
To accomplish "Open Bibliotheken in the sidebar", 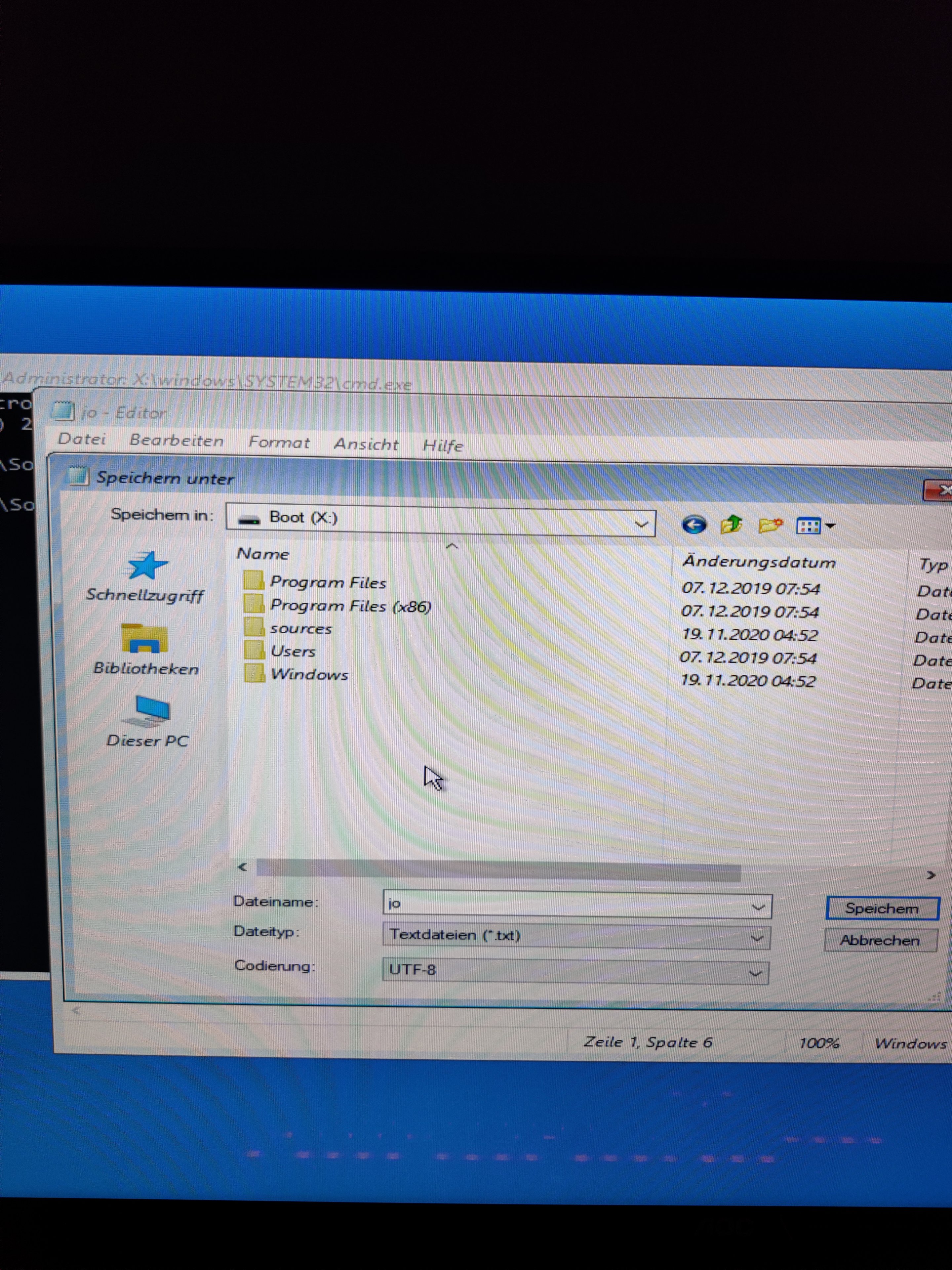I will pos(146,651).
